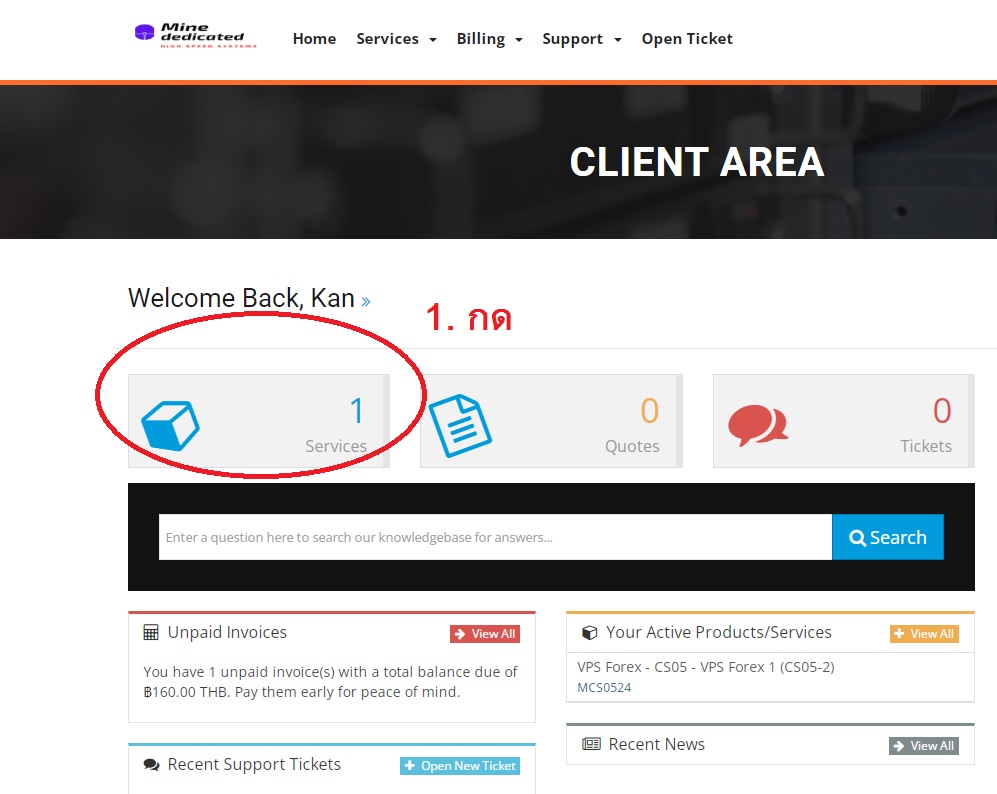This screenshot has height=794, width=997.
Task: Click the Open New Ticket button
Action: pos(460,766)
